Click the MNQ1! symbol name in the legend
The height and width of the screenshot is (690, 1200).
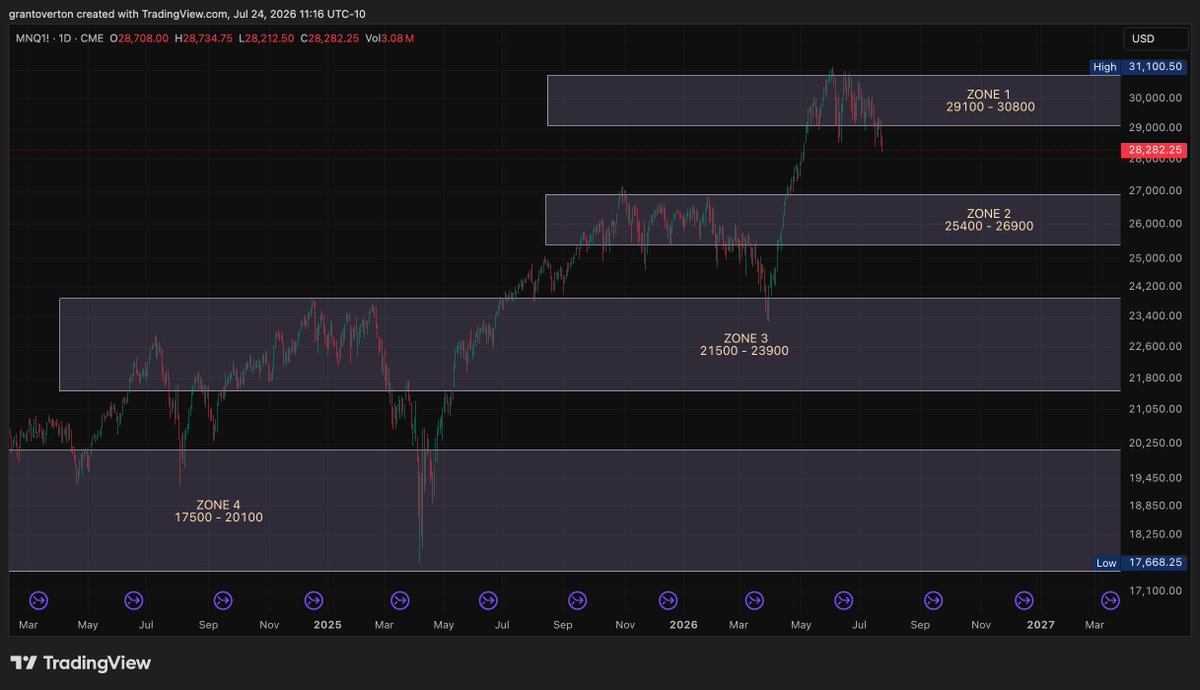tap(30, 38)
